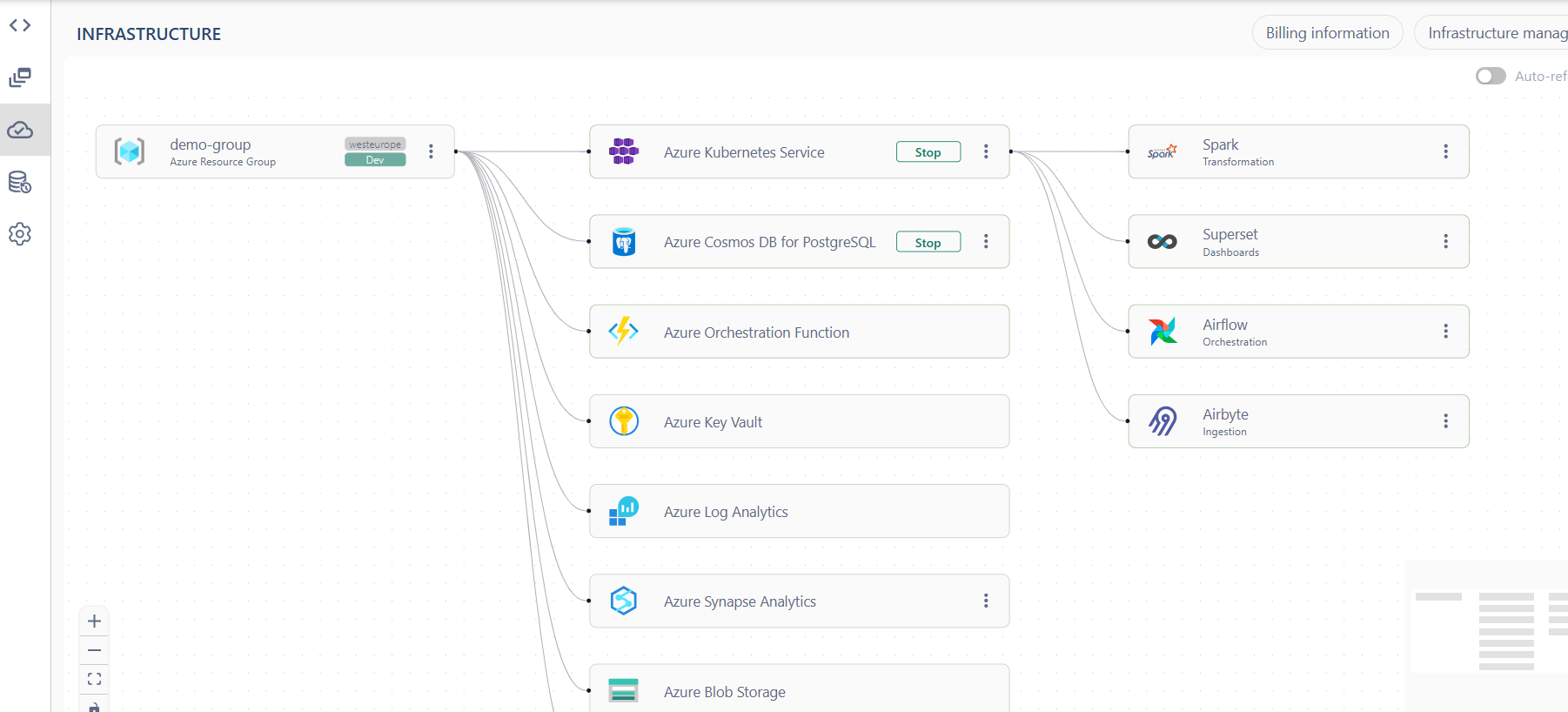Click the Spark Transformation subtitle
The height and width of the screenshot is (712, 1568).
point(1238,162)
